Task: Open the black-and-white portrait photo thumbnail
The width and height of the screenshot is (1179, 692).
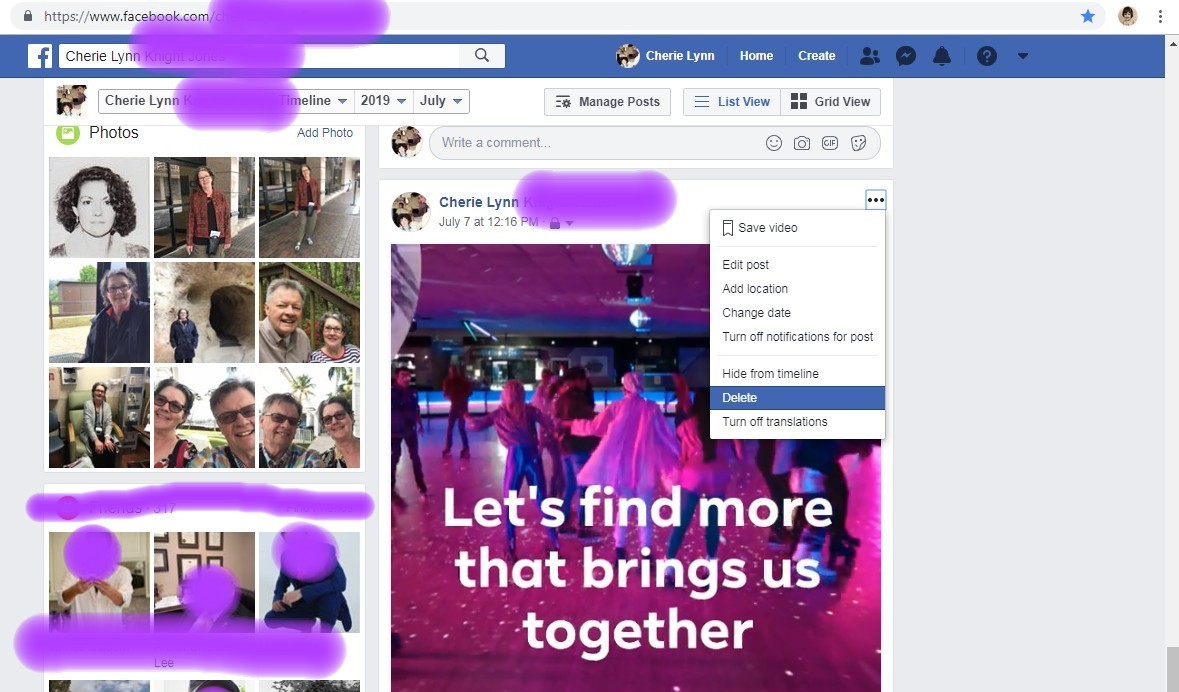Action: (x=99, y=207)
